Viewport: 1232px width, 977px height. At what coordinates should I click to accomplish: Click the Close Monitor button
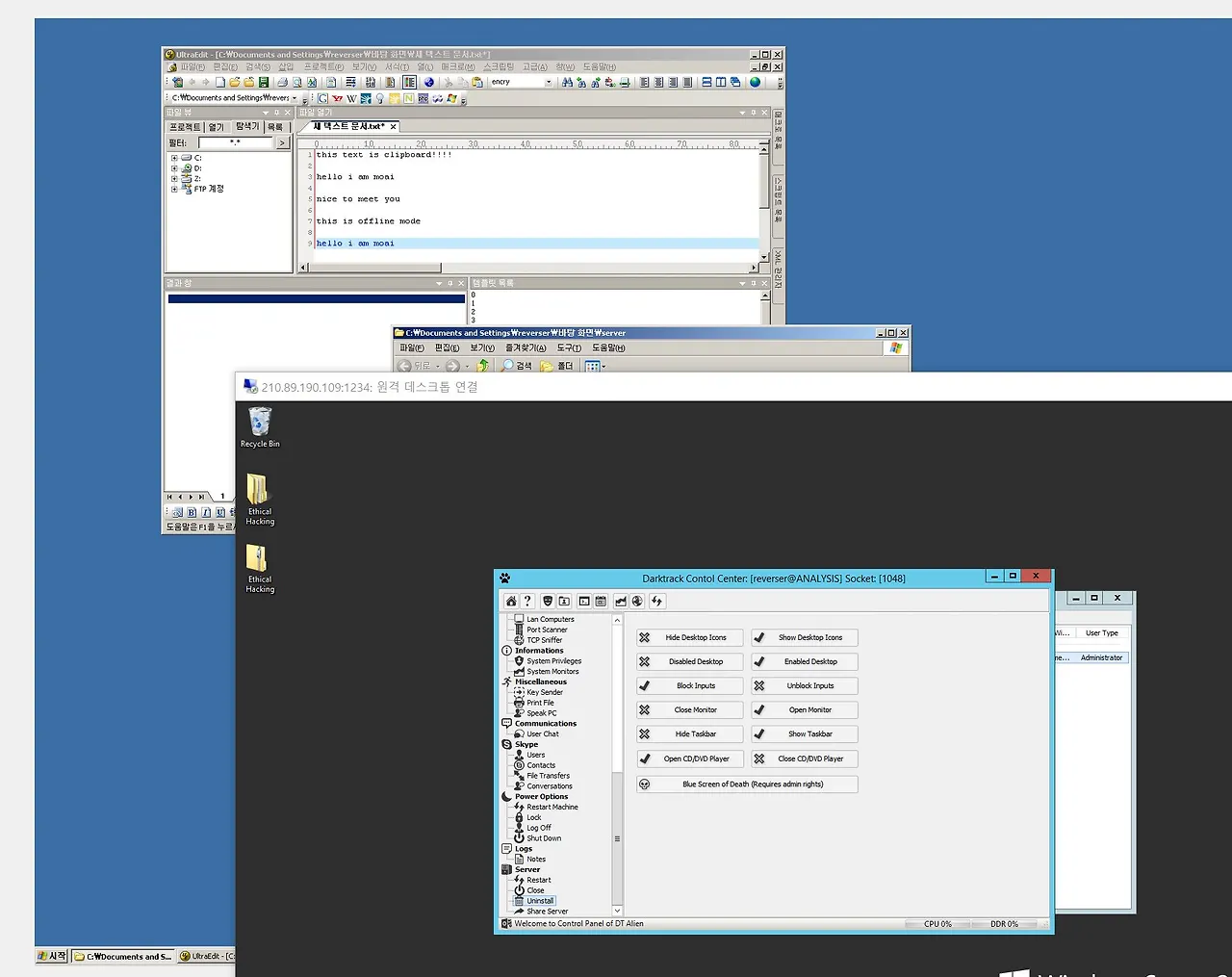[689, 710]
